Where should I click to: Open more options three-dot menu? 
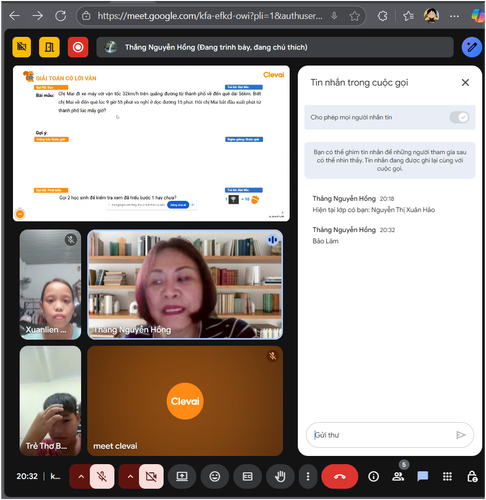coord(308,476)
